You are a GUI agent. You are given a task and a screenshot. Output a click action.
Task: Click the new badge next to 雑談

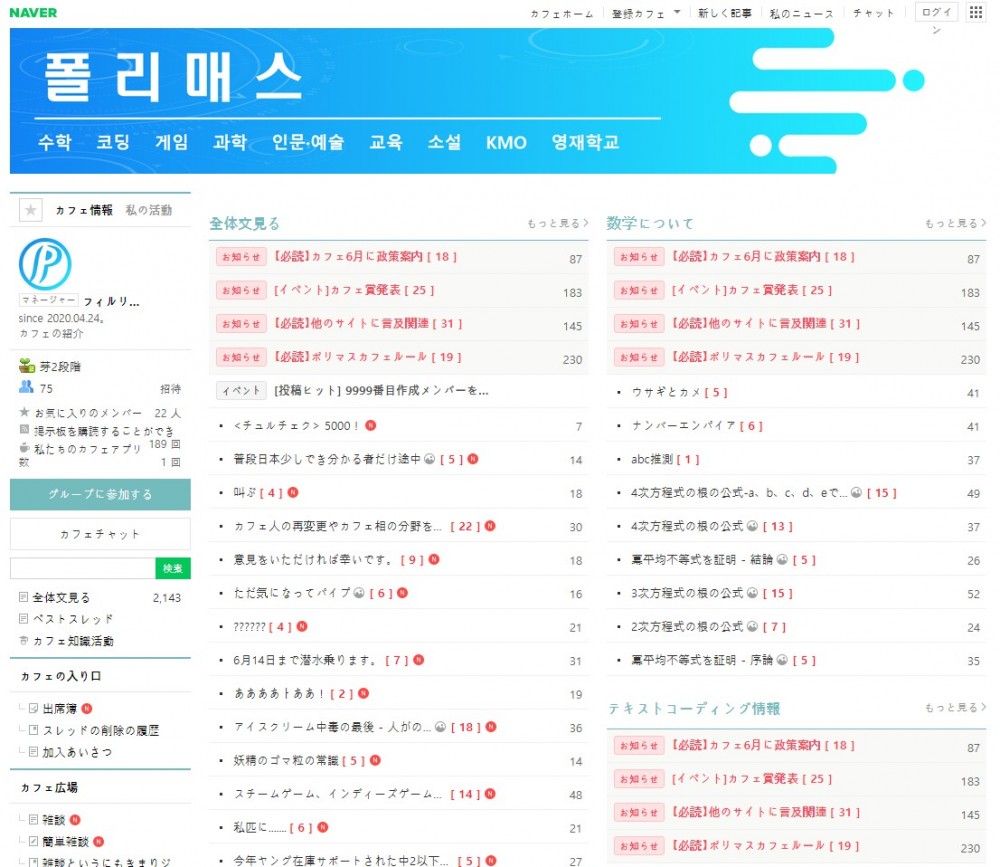coord(75,820)
